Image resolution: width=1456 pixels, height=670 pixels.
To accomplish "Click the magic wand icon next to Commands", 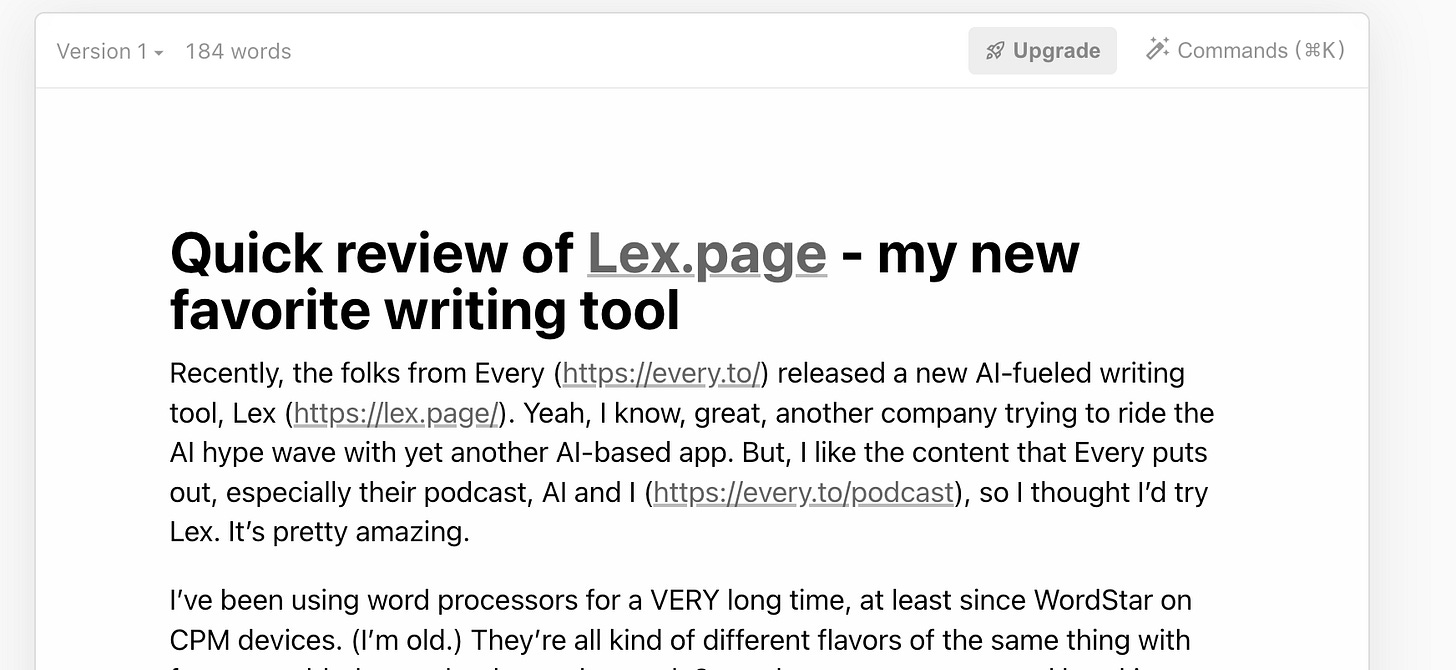I will click(1157, 47).
